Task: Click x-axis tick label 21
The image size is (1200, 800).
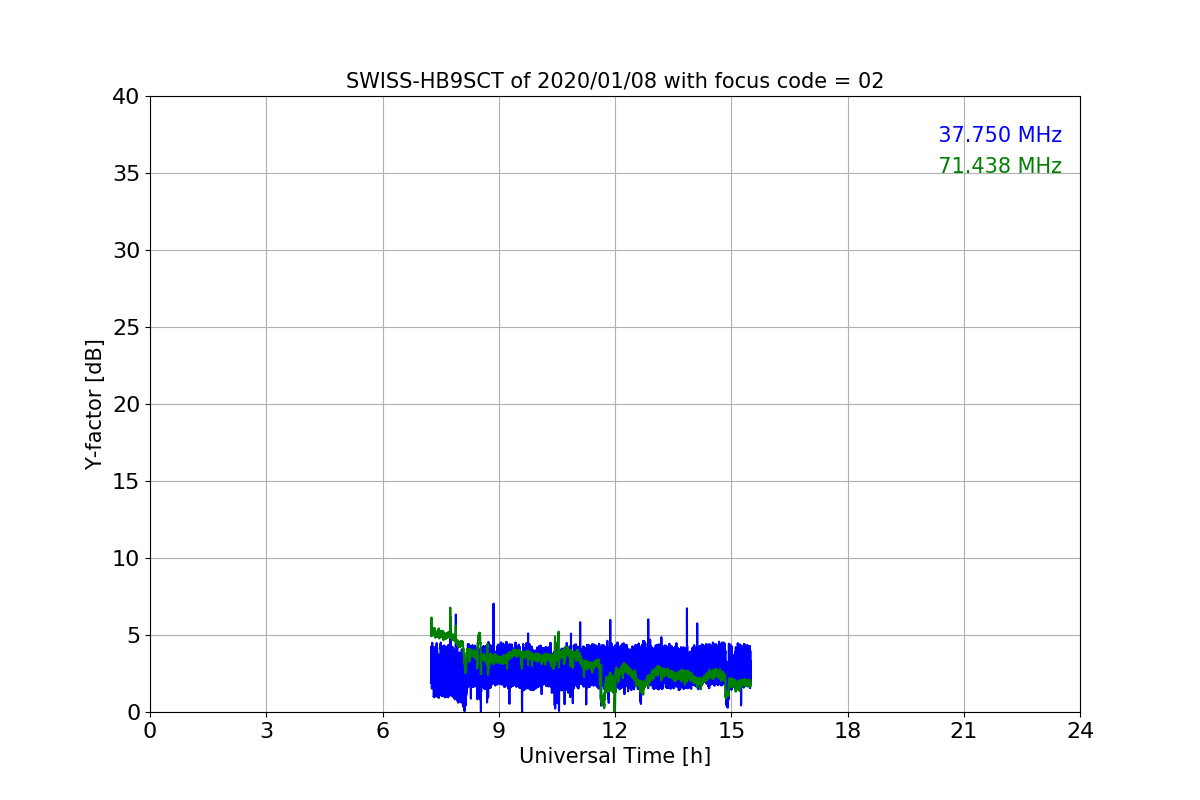Action: [x=964, y=731]
